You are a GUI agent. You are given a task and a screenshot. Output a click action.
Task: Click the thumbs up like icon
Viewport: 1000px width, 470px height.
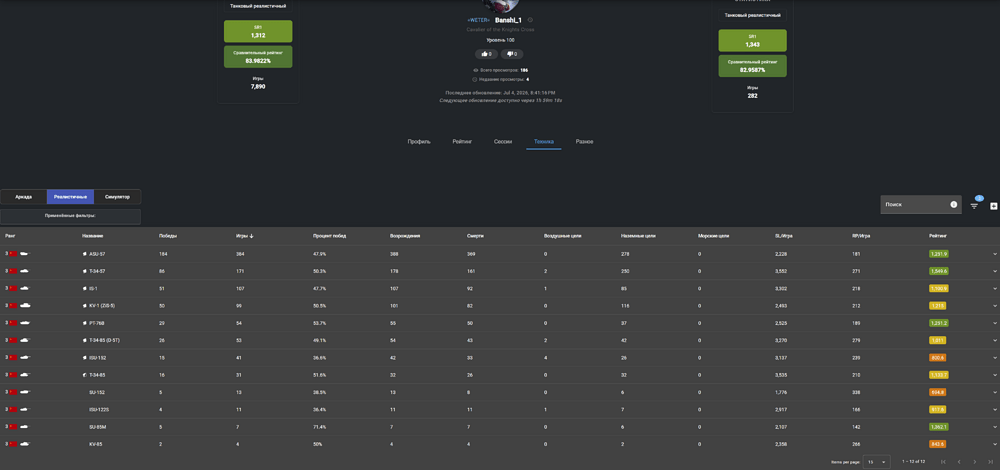[487, 54]
